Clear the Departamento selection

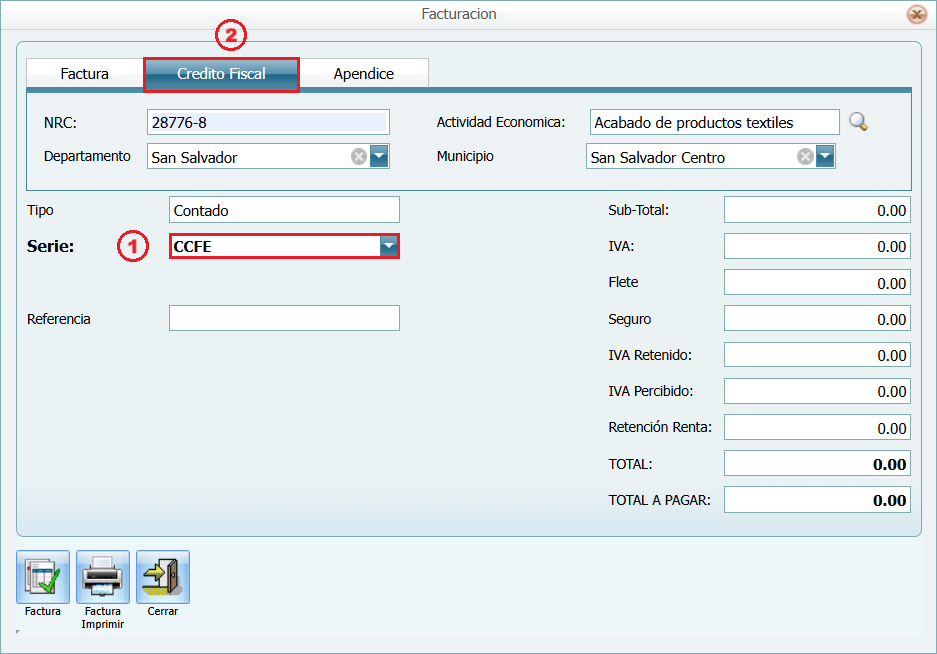[358, 157]
